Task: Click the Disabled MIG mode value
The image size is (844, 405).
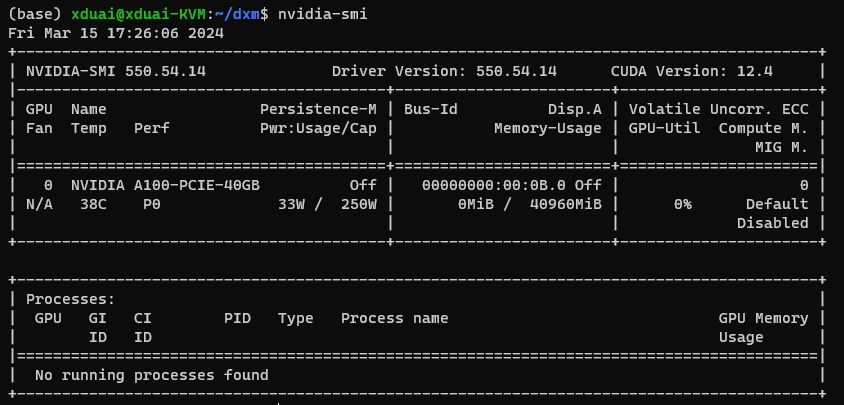Action: coord(772,223)
